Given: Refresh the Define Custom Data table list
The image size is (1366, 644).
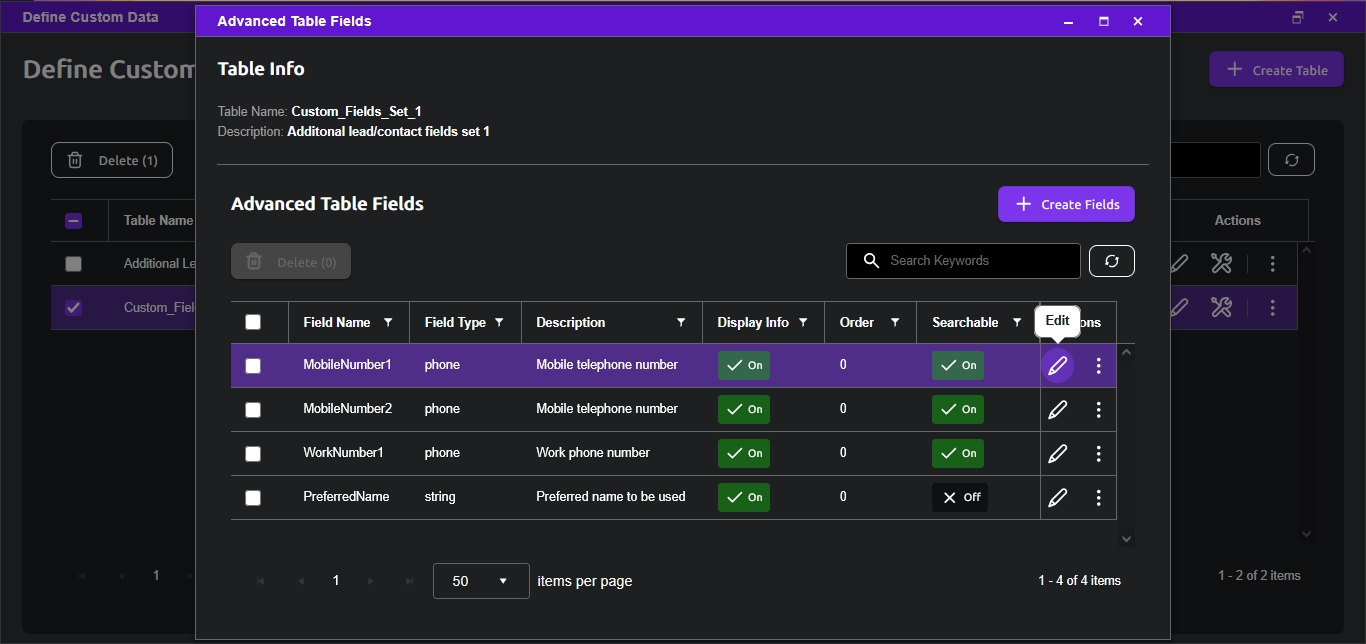Looking at the screenshot, I should pyautogui.click(x=1291, y=160).
